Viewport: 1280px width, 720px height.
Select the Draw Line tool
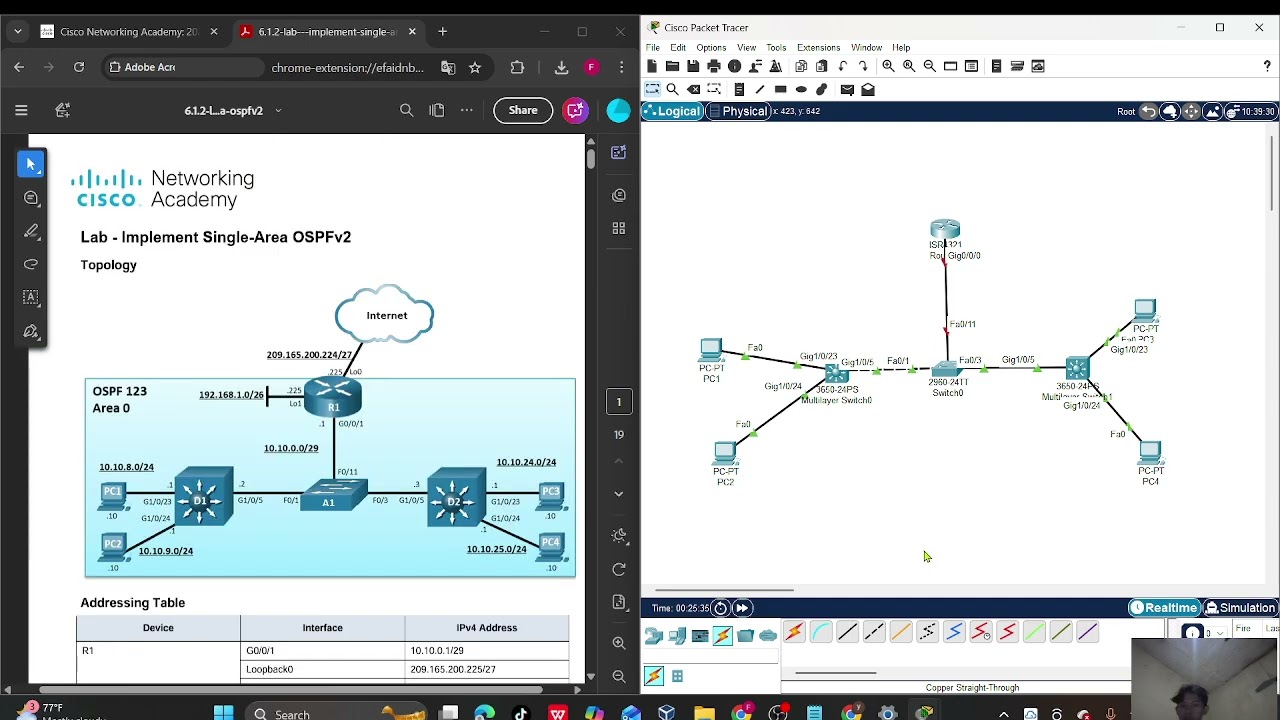(760, 89)
